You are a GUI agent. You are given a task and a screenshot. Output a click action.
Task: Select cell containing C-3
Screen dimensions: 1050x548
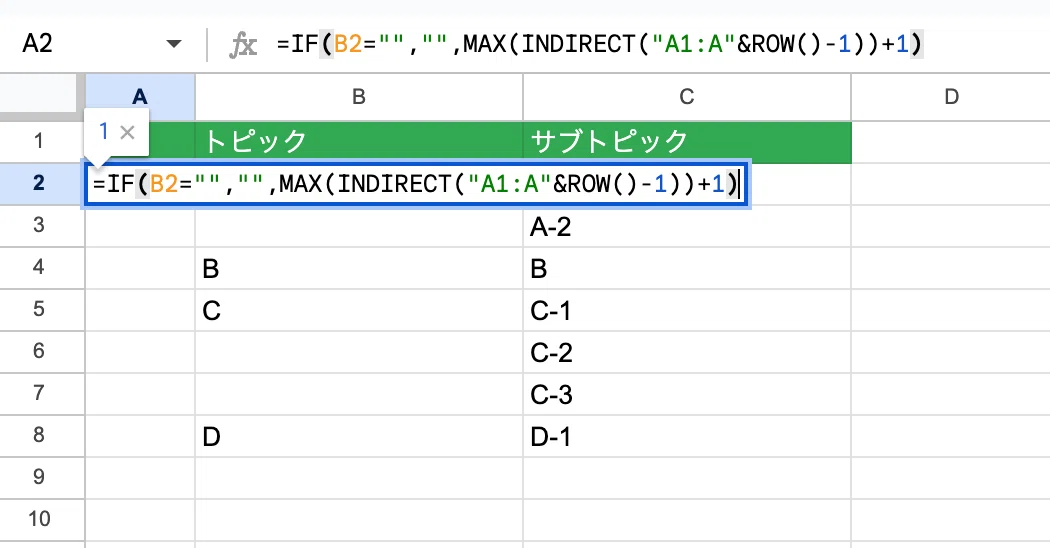coord(687,394)
